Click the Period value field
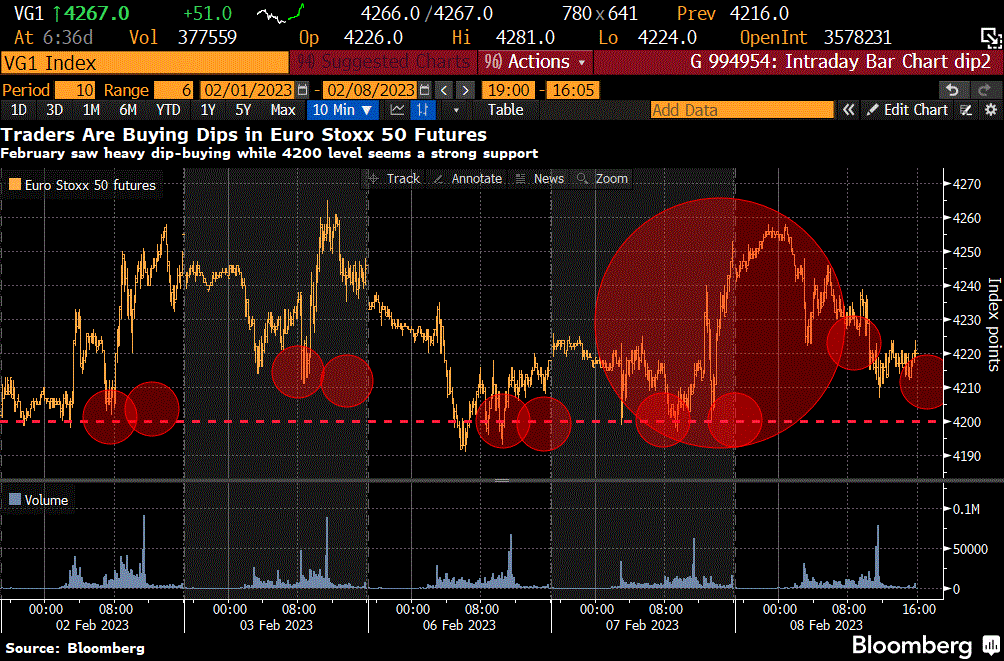 75,90
